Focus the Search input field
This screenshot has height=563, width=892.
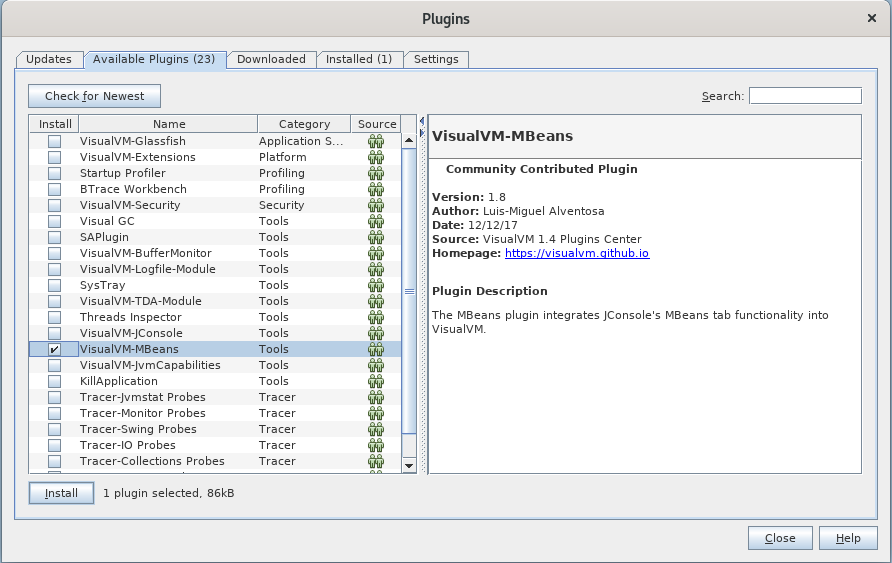point(806,96)
